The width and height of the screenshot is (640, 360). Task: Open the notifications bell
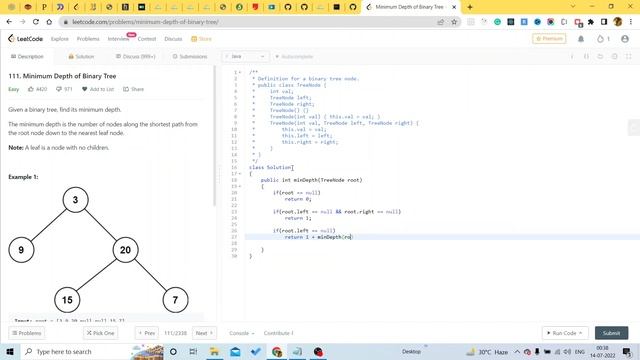tap(581, 39)
